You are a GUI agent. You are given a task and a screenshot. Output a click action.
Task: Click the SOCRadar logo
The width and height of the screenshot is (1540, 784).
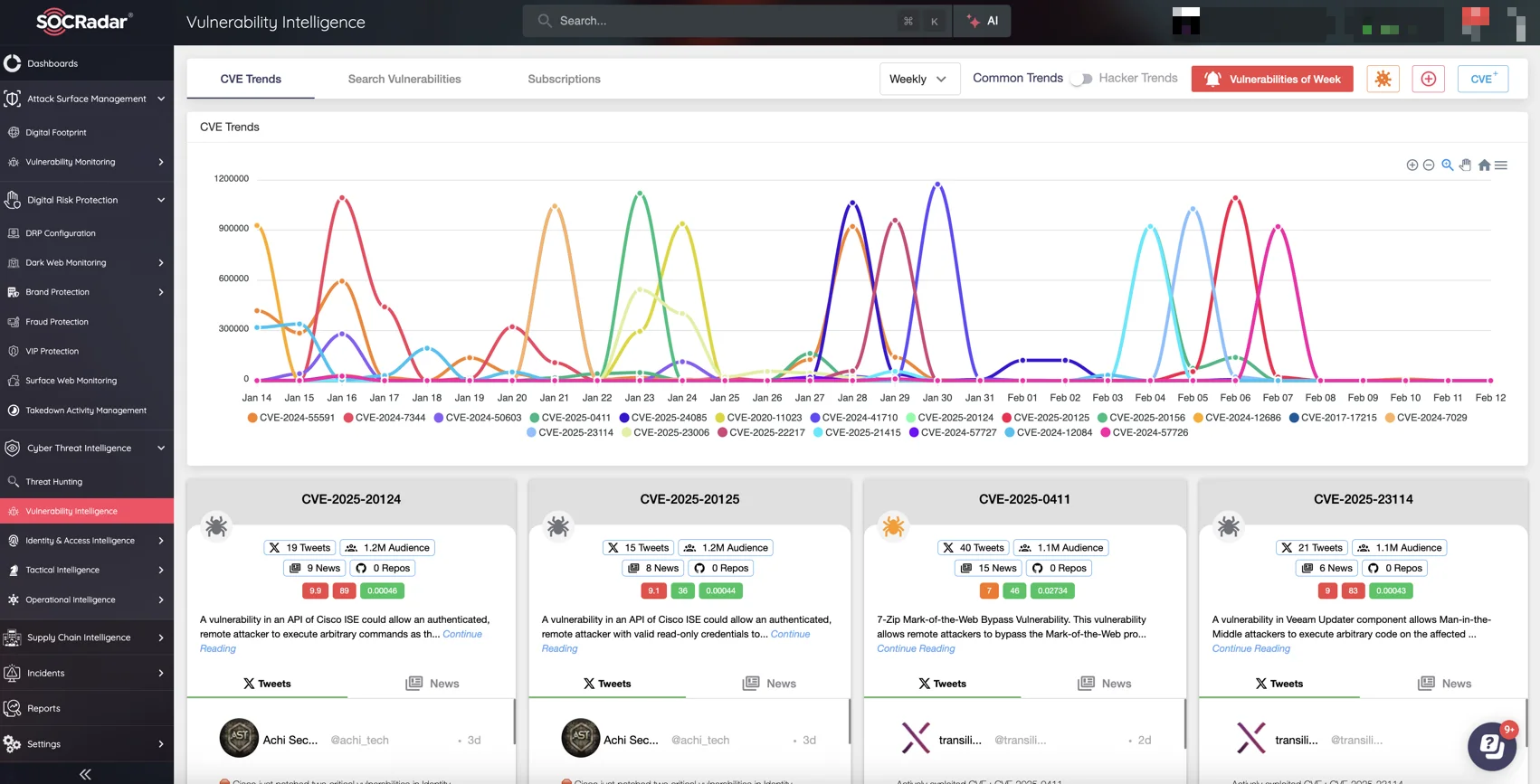(x=84, y=21)
